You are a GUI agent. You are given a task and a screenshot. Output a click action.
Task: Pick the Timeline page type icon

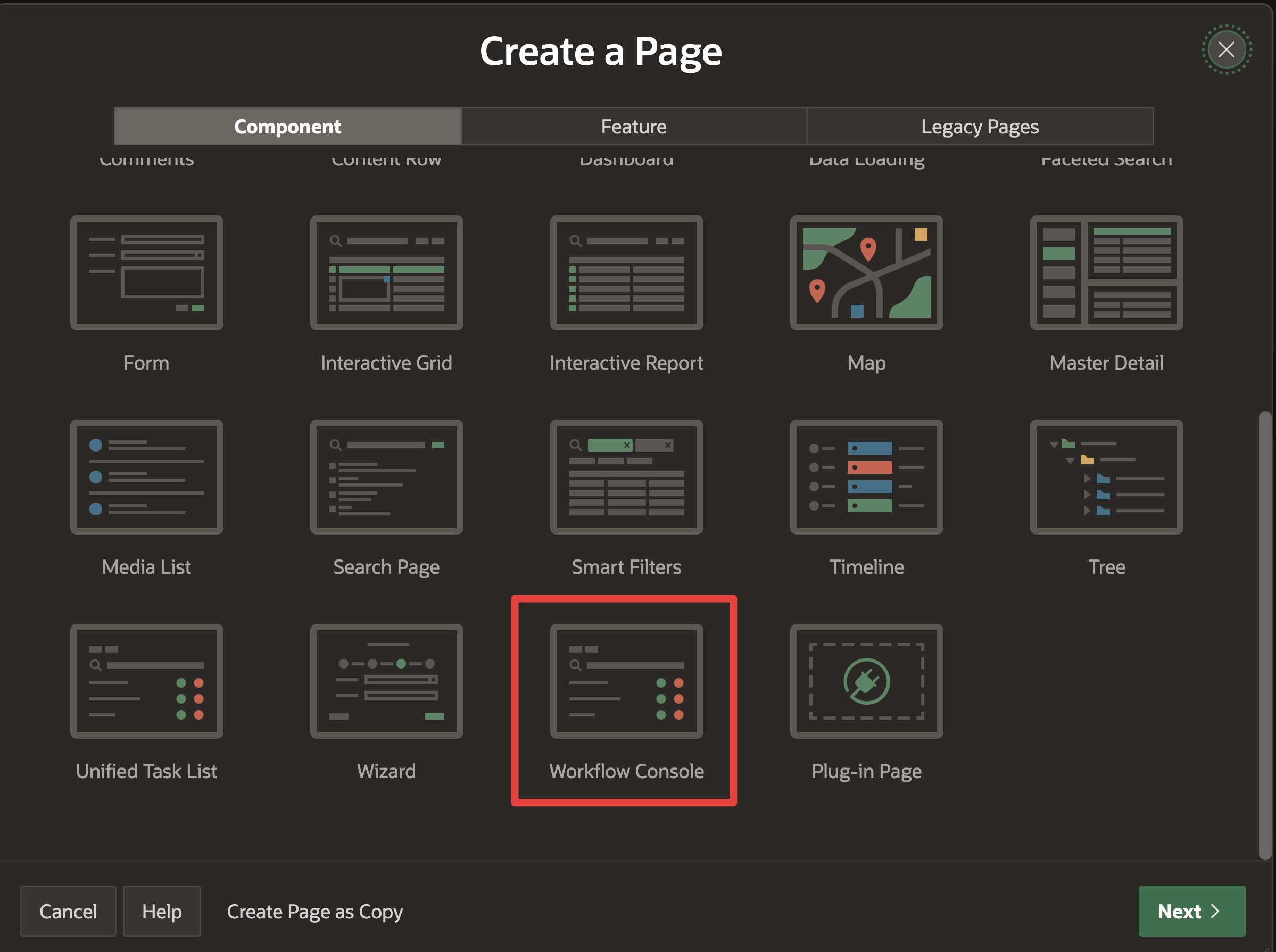pyautogui.click(x=866, y=477)
